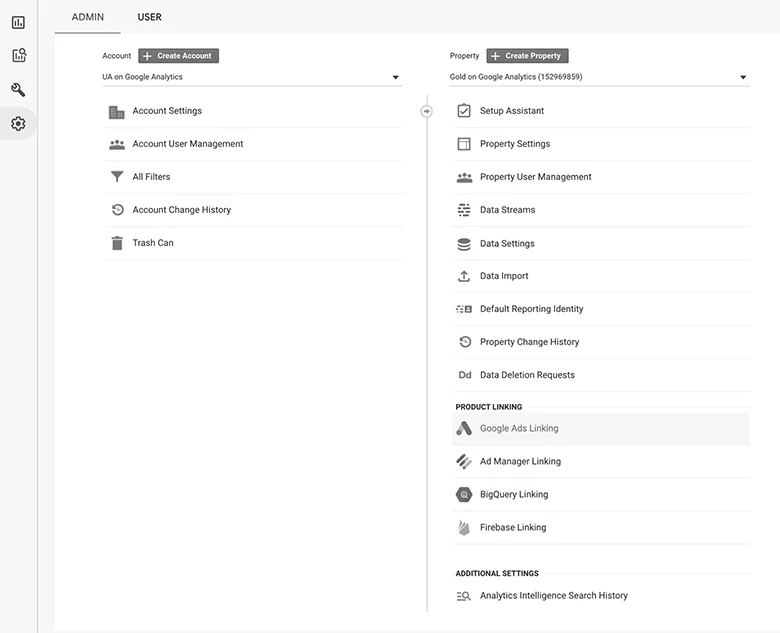This screenshot has width=780, height=633.
Task: Click the Create Property button
Action: tap(527, 56)
